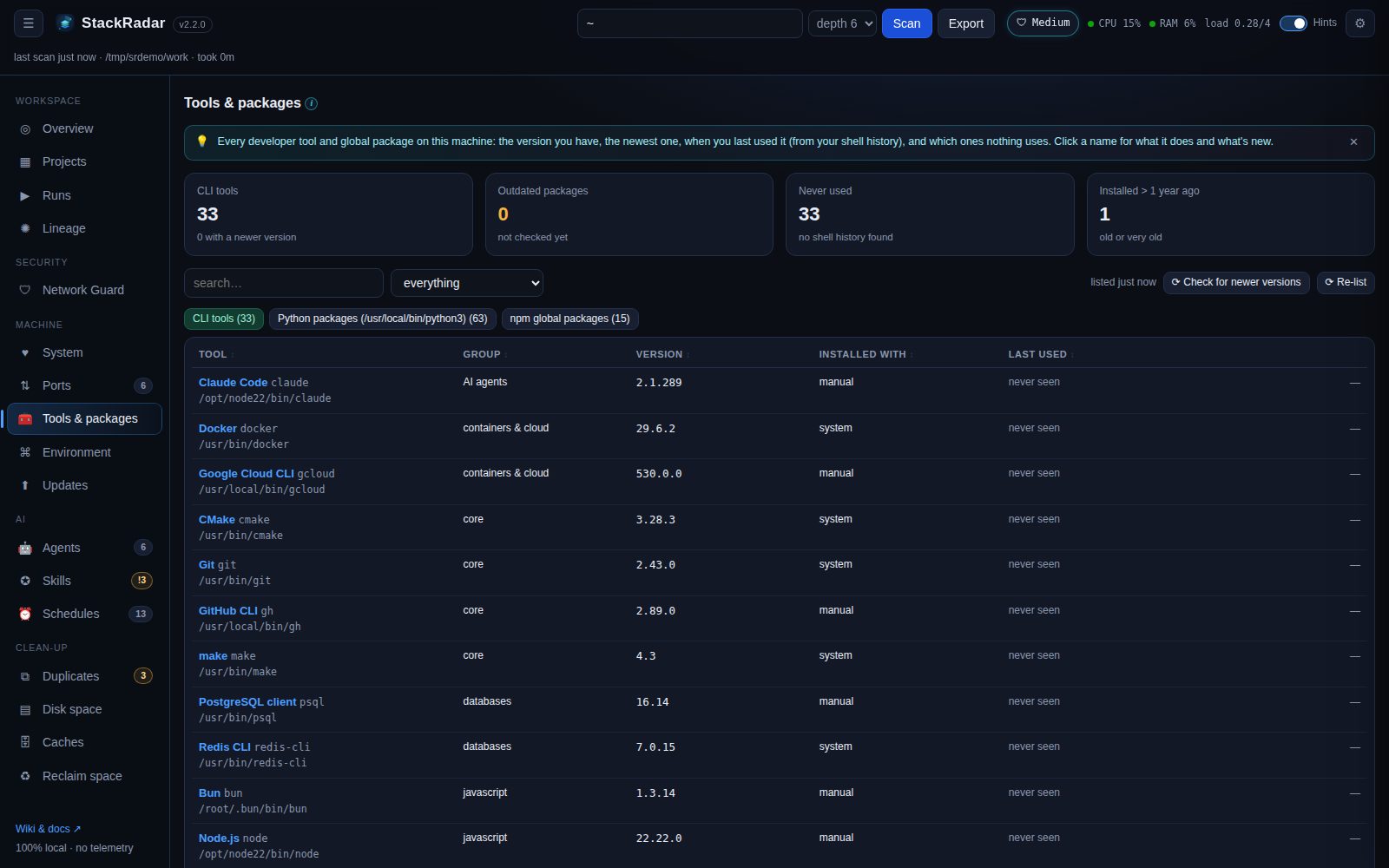Viewport: 1389px width, 868px height.
Task: Click the Export button
Action: coord(965,23)
